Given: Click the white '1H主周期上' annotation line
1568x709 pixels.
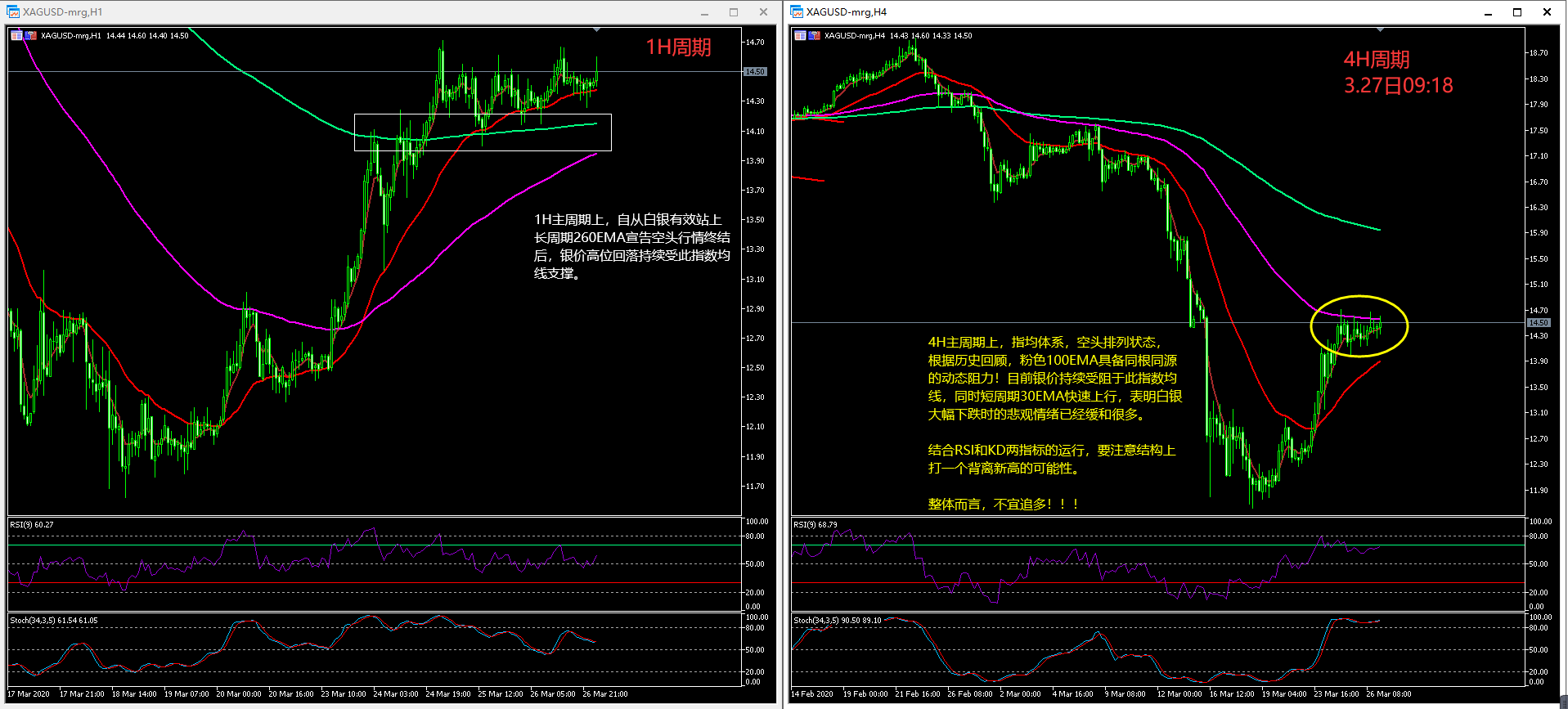Looking at the screenshot, I should [x=628, y=220].
